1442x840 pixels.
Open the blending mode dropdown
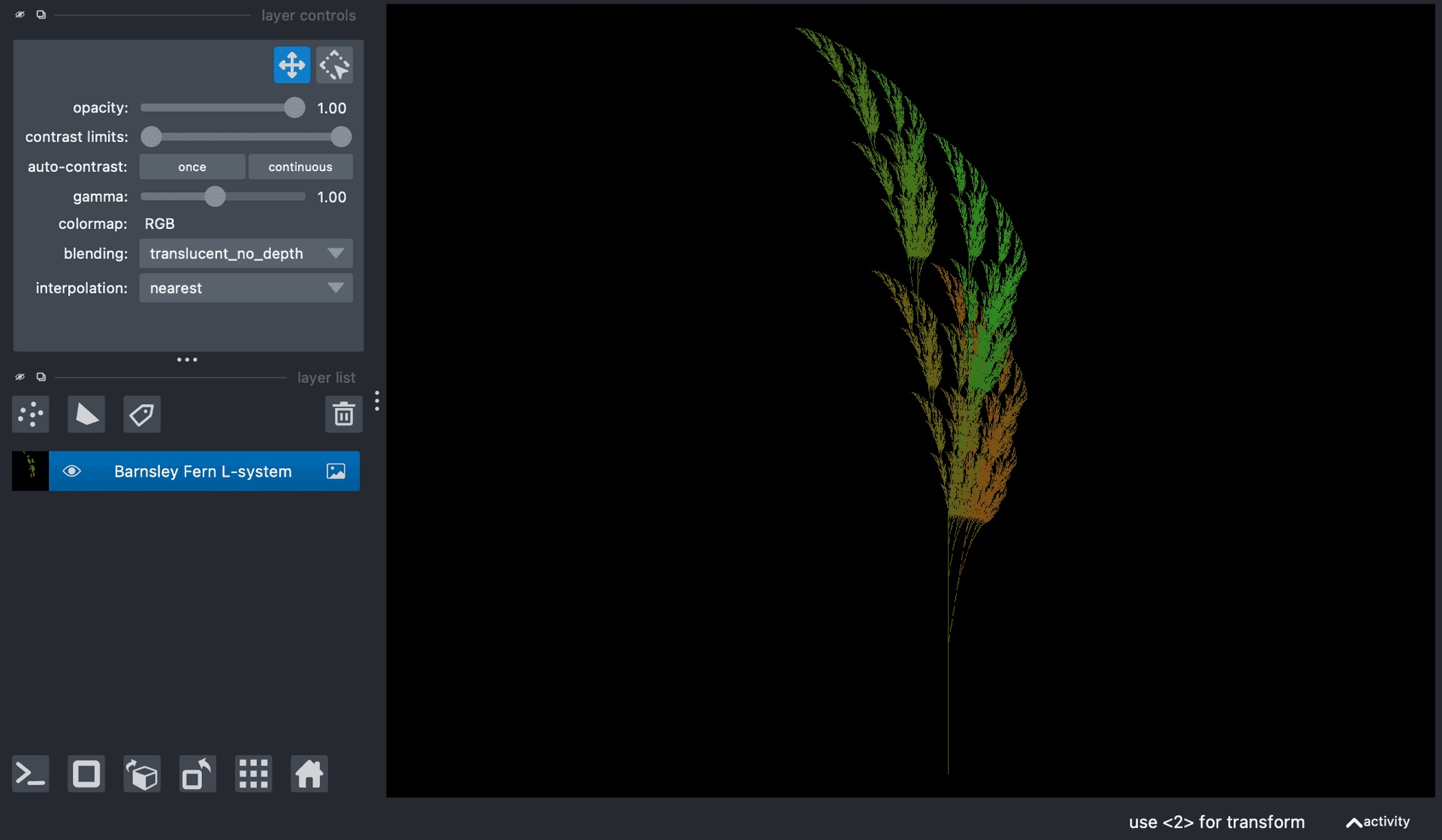click(246, 254)
